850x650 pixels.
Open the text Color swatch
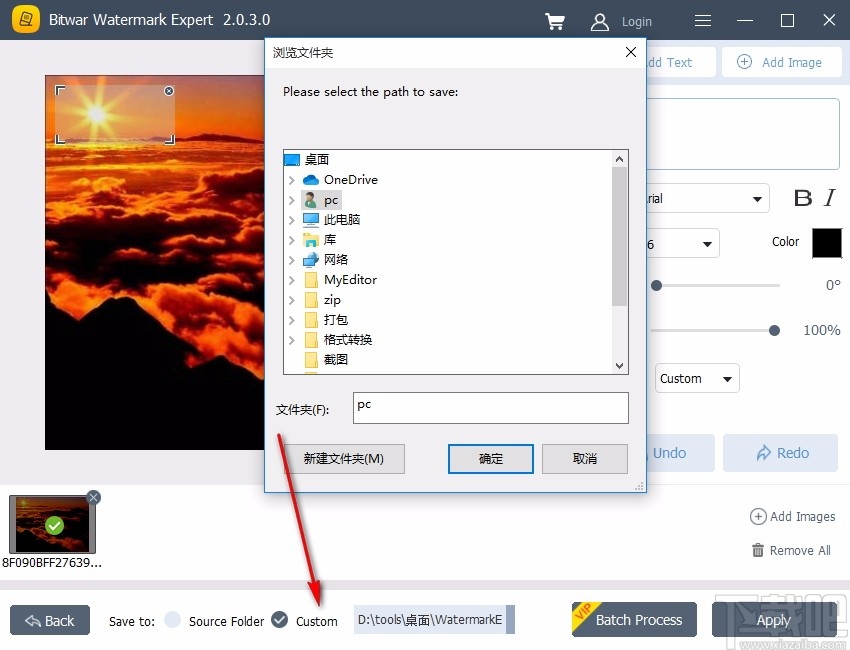coord(827,242)
